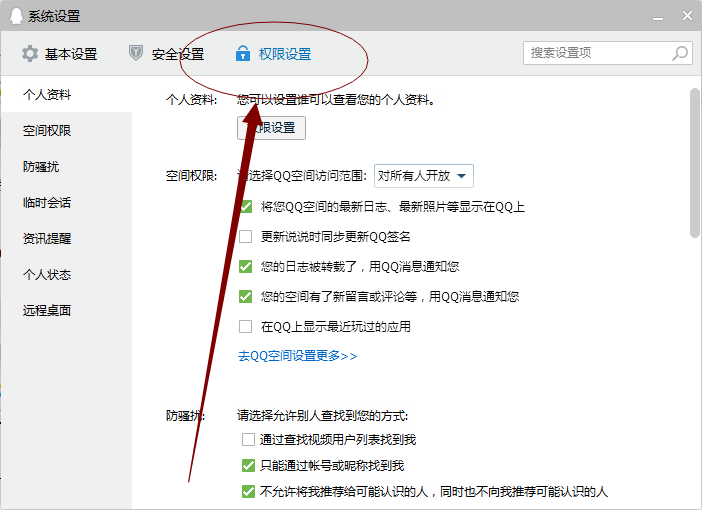The width and height of the screenshot is (702, 510).
Task: Click the gear icon beside 基本设置
Action: pos(30,54)
